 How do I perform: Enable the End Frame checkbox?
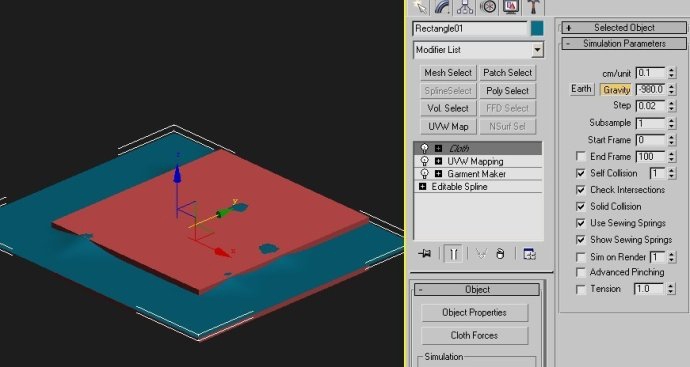581,156
